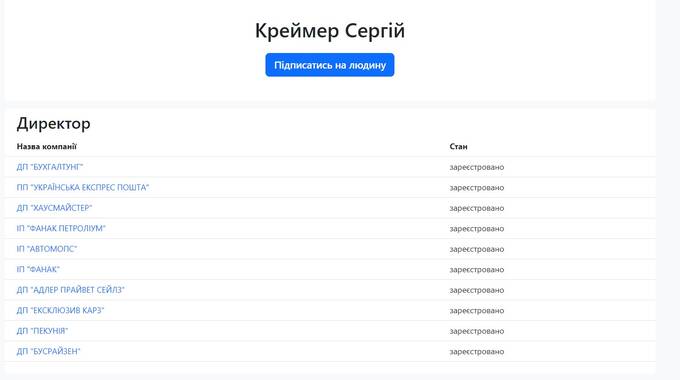Image resolution: width=680 pixels, height=380 pixels.
Task: Click зареєстровано status in АВТОМОПС row
Action: click(x=477, y=249)
